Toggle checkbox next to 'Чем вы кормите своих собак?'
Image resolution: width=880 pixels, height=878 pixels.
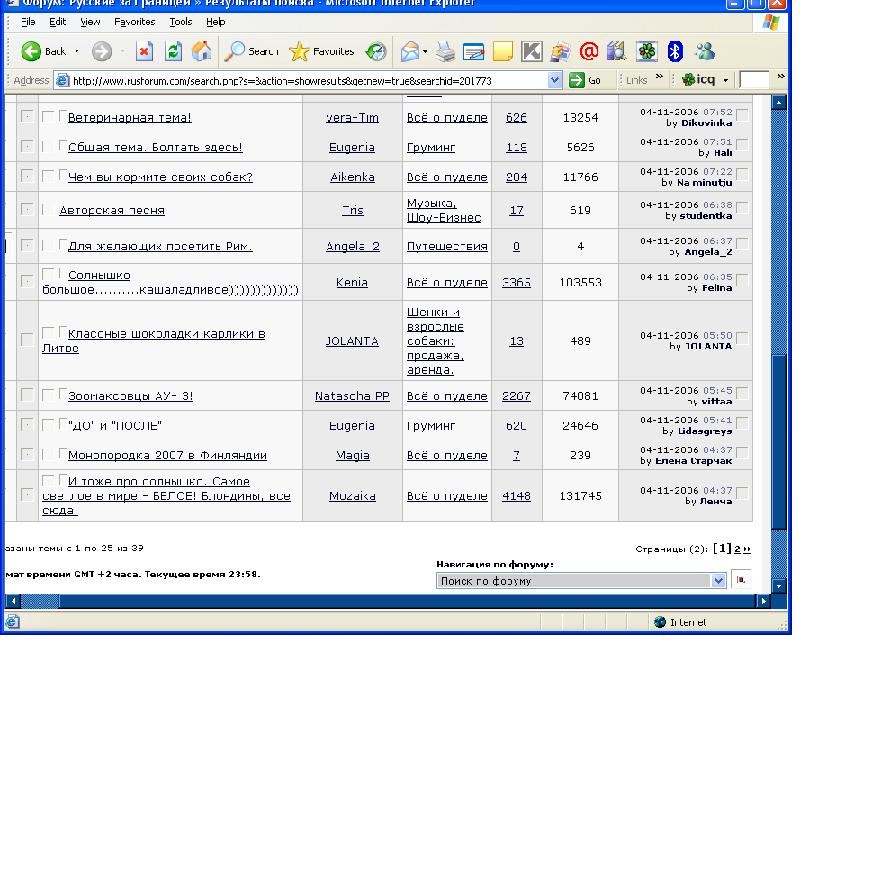coord(48,176)
